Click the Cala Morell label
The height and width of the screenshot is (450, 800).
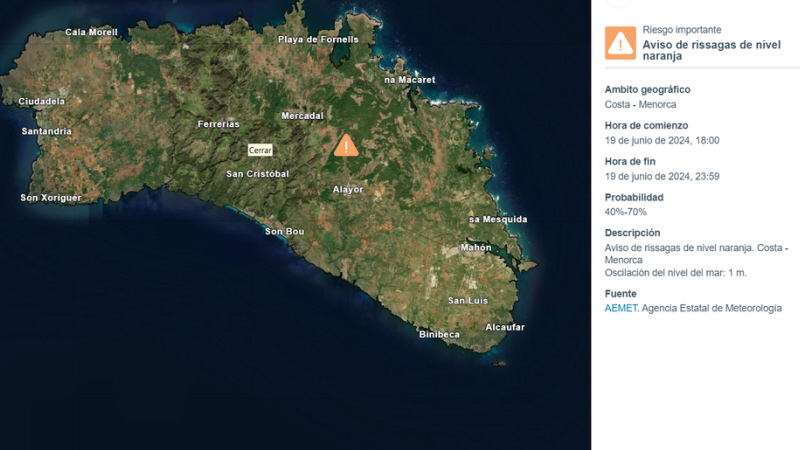[x=91, y=32]
